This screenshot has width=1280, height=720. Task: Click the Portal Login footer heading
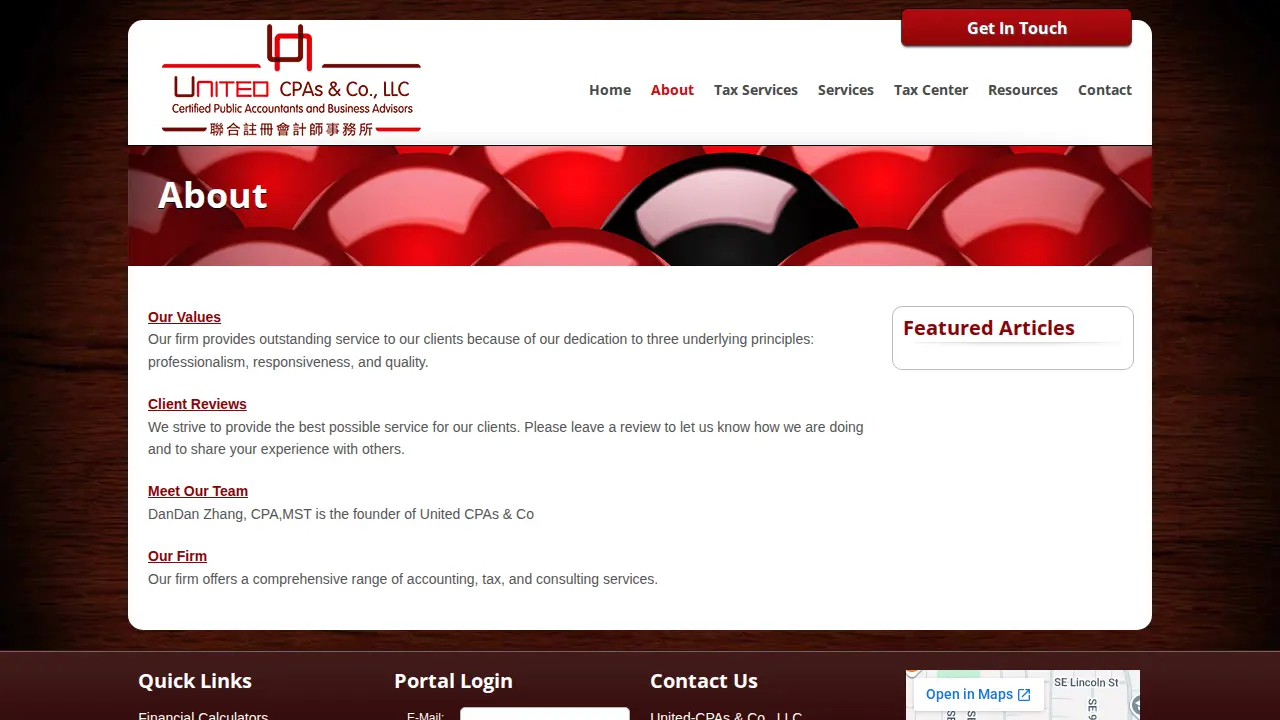tap(453, 681)
